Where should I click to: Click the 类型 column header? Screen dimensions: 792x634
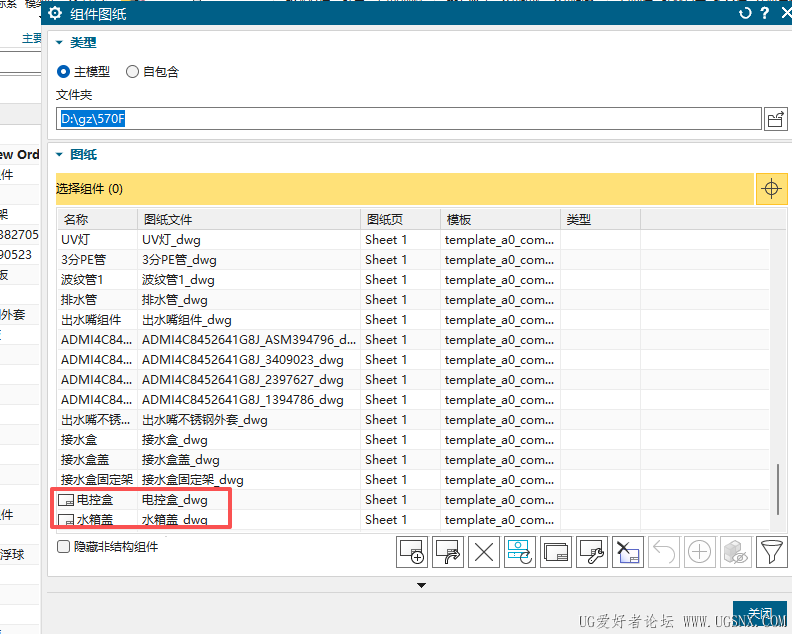click(x=601, y=219)
